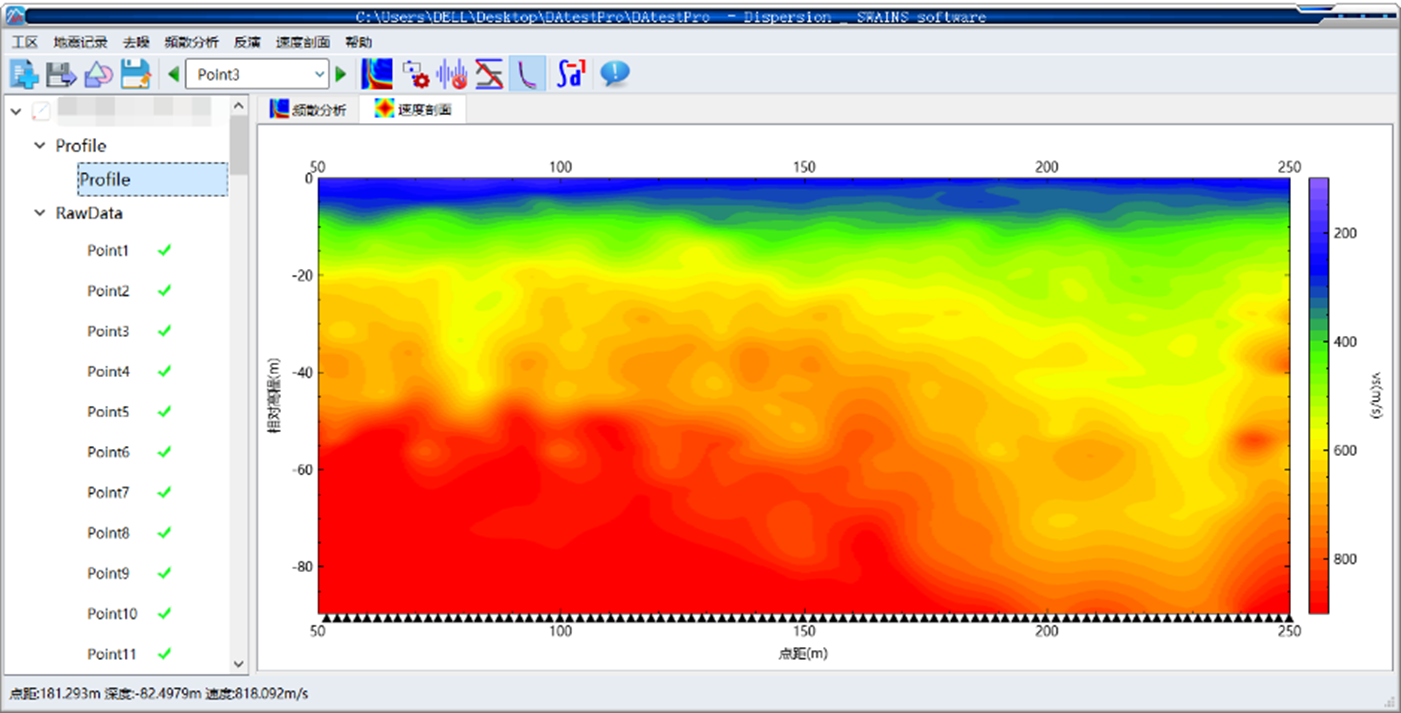Click the green check mark beside Point9

(x=165, y=573)
